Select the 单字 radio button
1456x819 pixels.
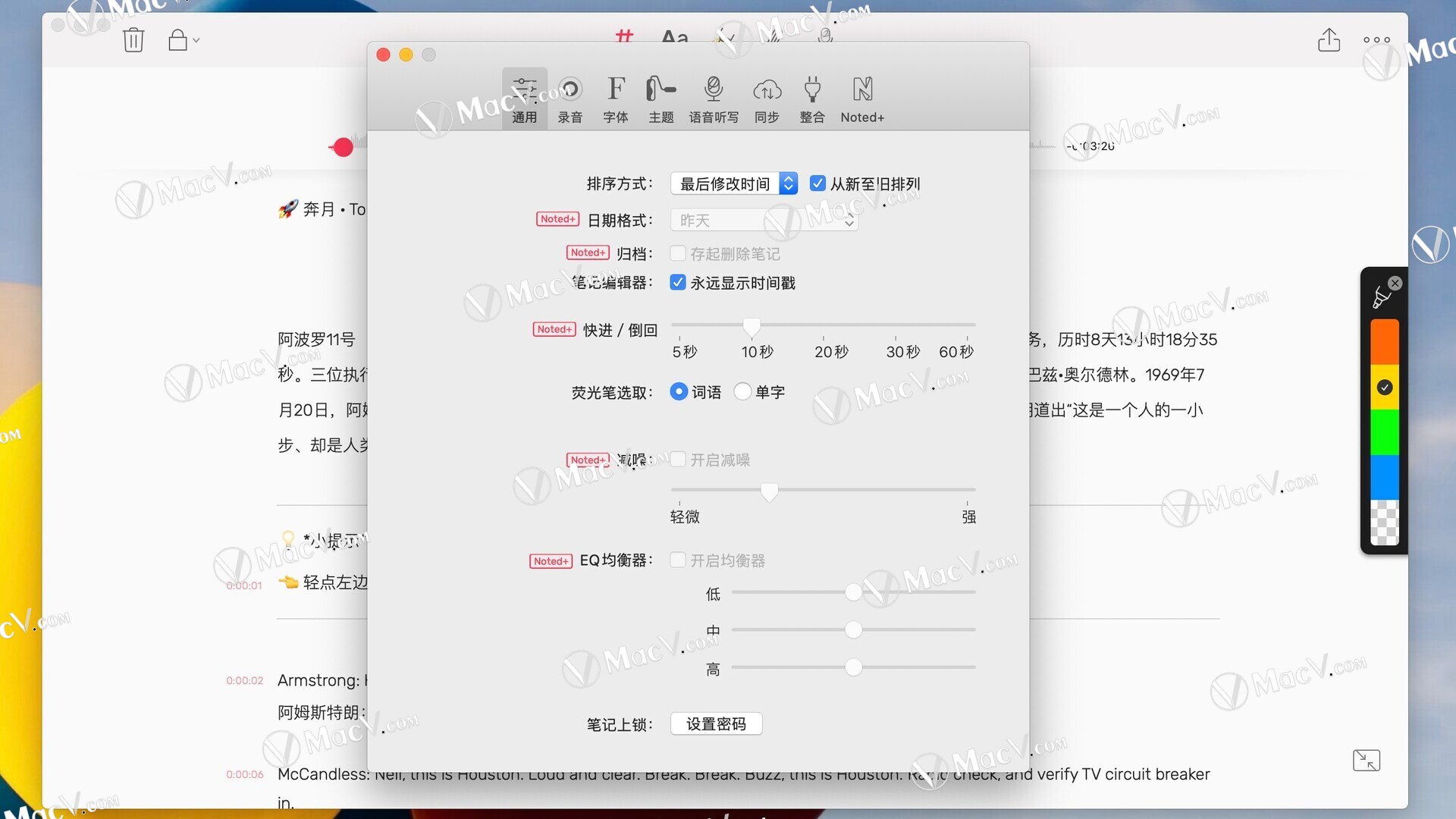(742, 391)
